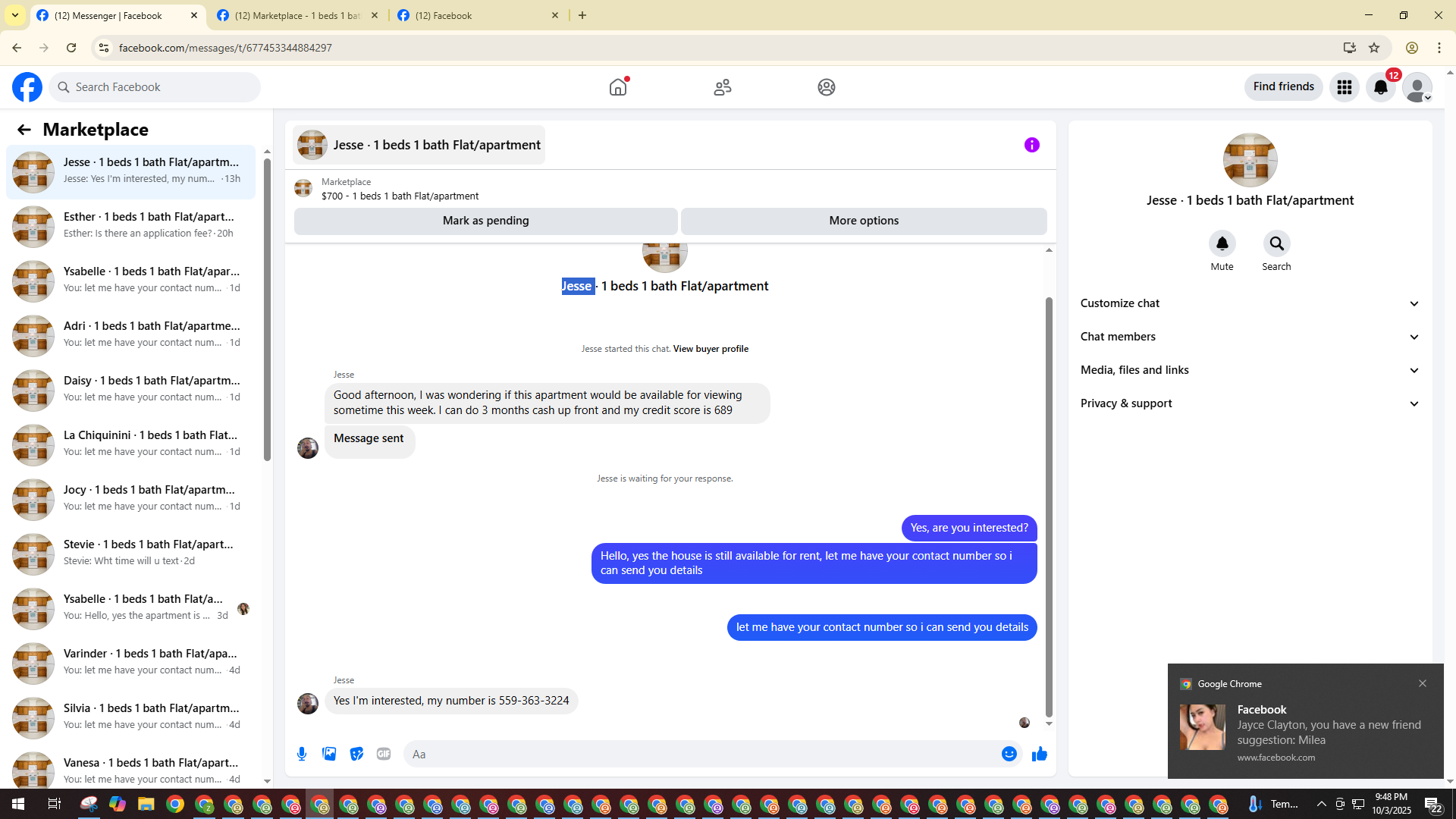The image size is (1456, 819).
Task: Open the Esther conversation
Action: 130,226
